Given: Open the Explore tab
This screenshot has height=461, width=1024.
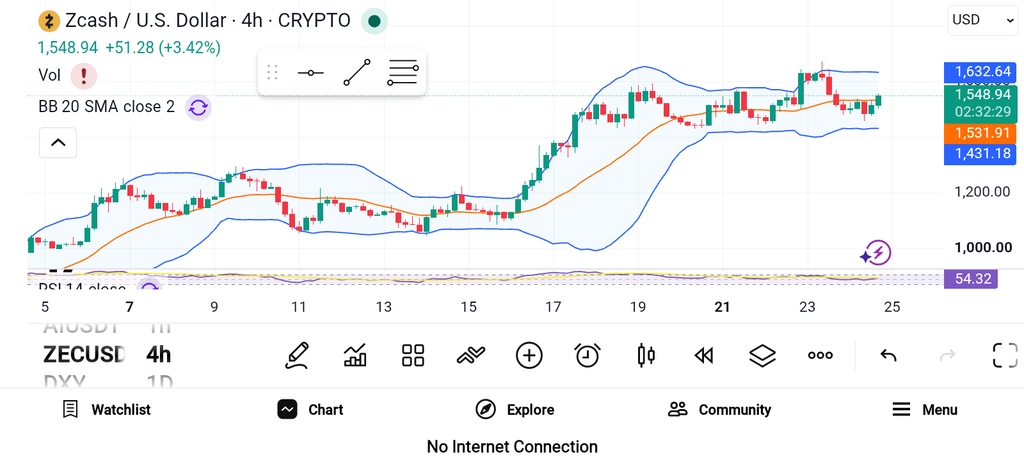Looking at the screenshot, I should click(515, 409).
